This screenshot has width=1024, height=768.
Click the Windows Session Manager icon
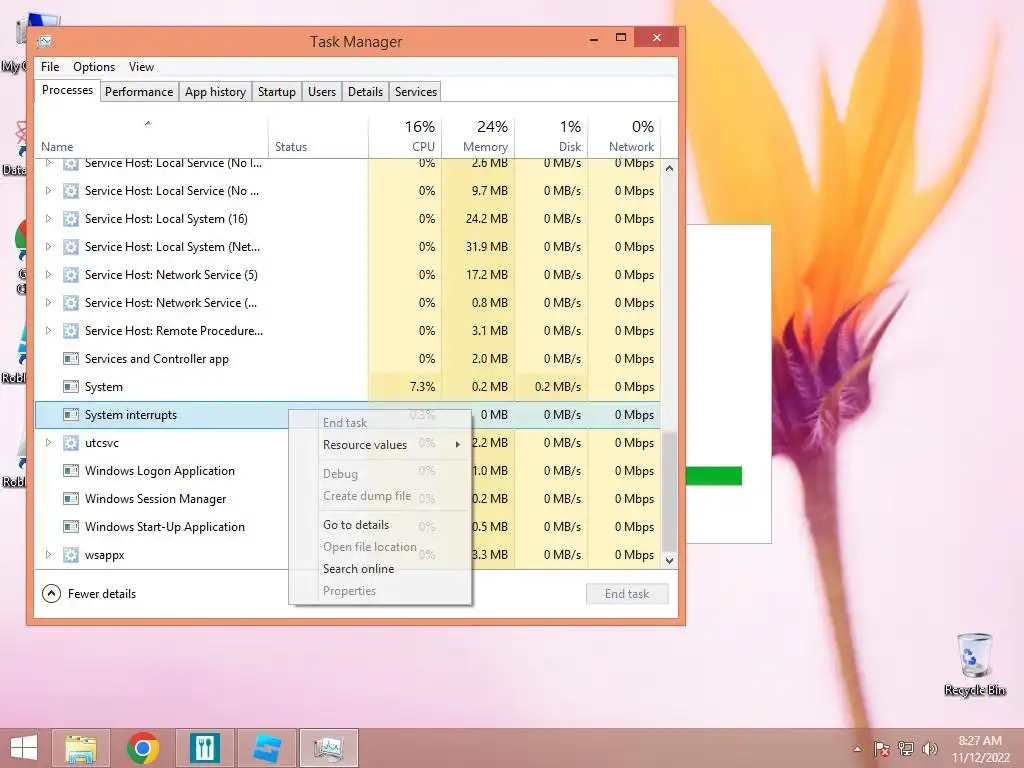pyautogui.click(x=71, y=499)
